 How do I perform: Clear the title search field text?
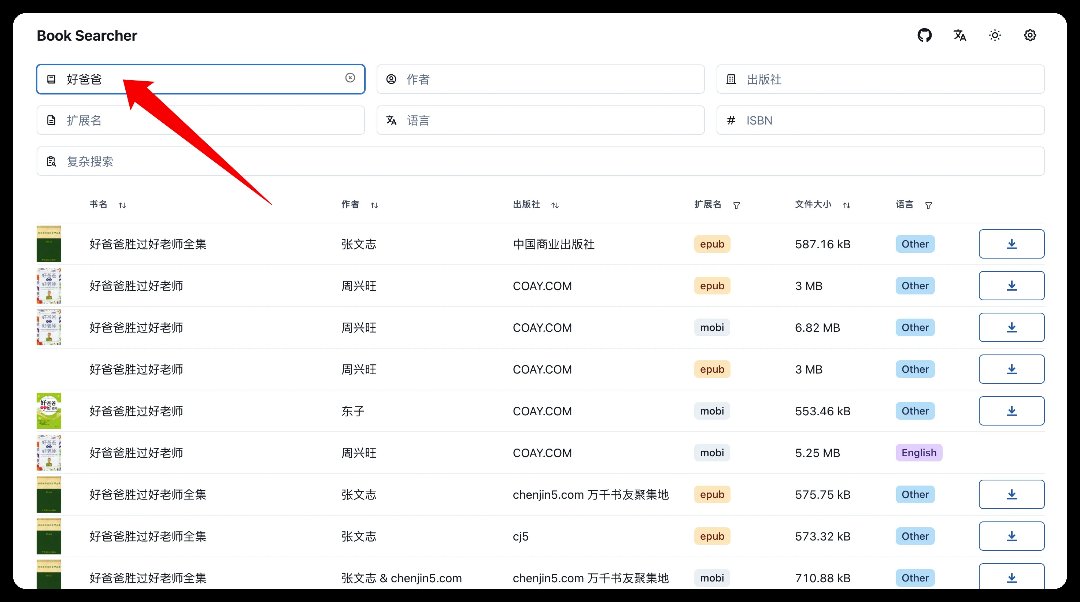[x=350, y=78]
